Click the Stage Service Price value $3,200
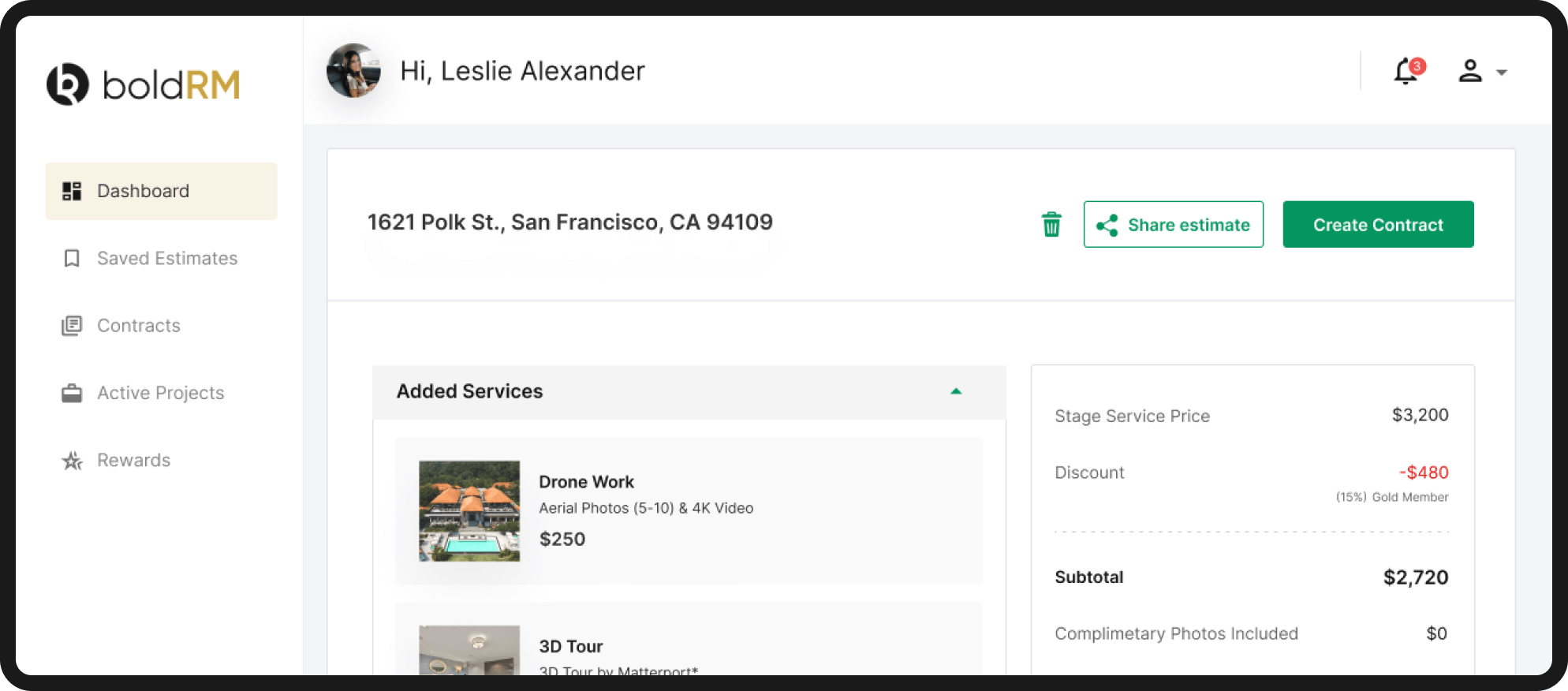This screenshot has width=1568, height=691. coord(1420,415)
